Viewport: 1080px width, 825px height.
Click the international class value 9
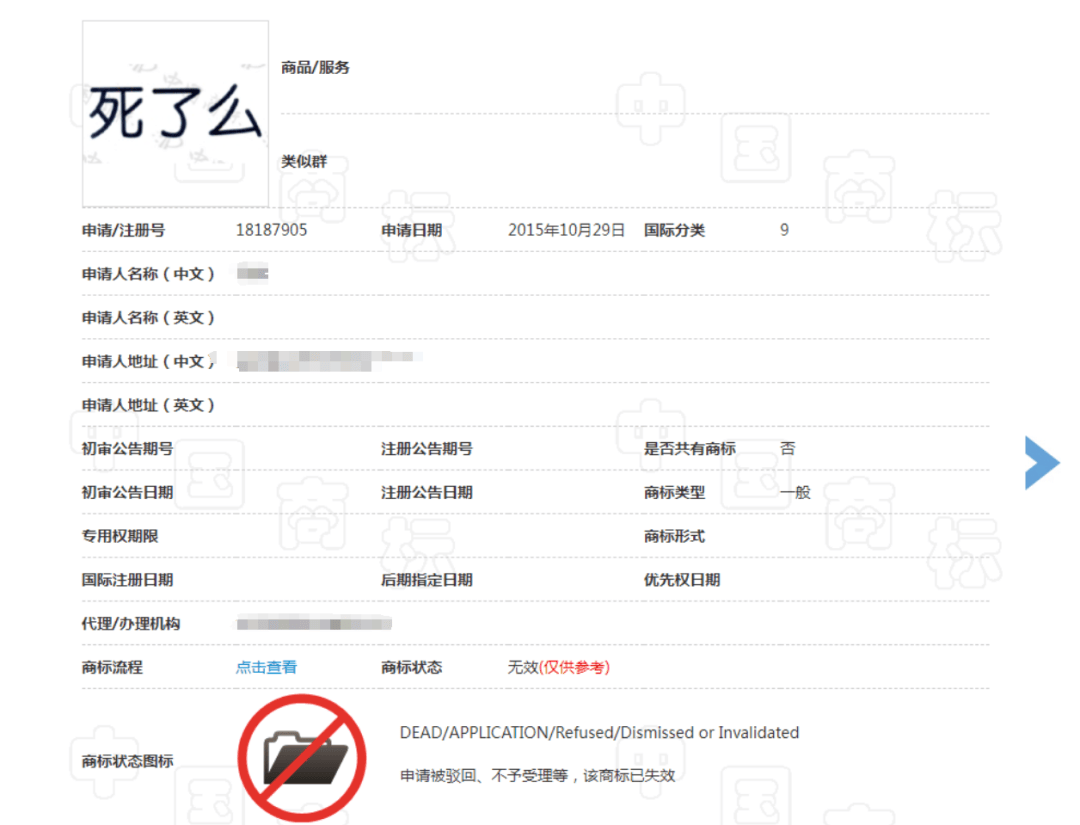pyautogui.click(x=784, y=230)
